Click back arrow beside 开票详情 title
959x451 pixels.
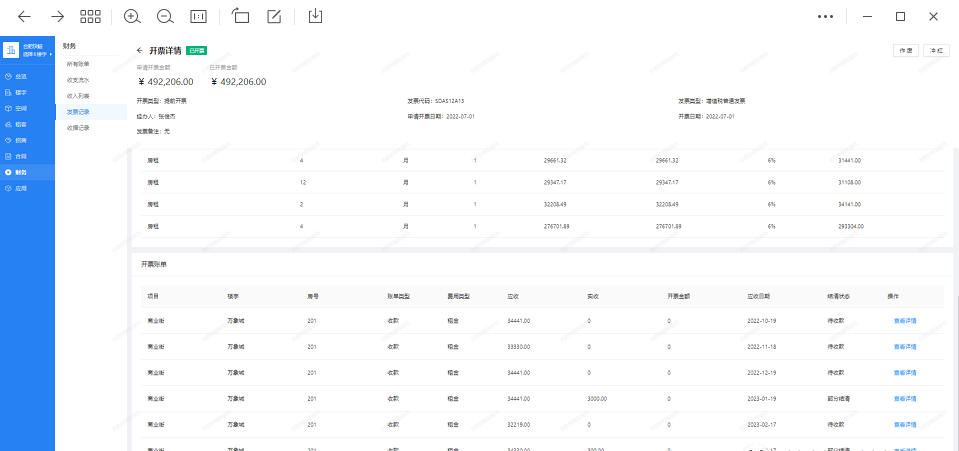pyautogui.click(x=140, y=50)
